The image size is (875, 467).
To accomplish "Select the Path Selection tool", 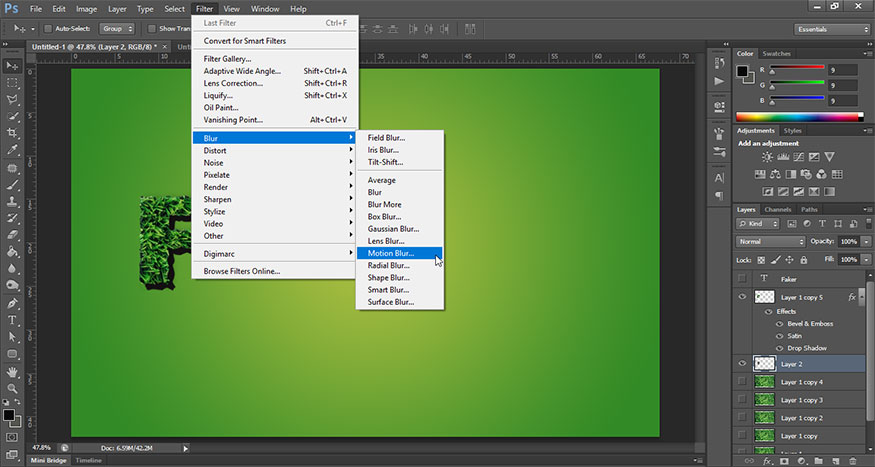I will point(12,337).
